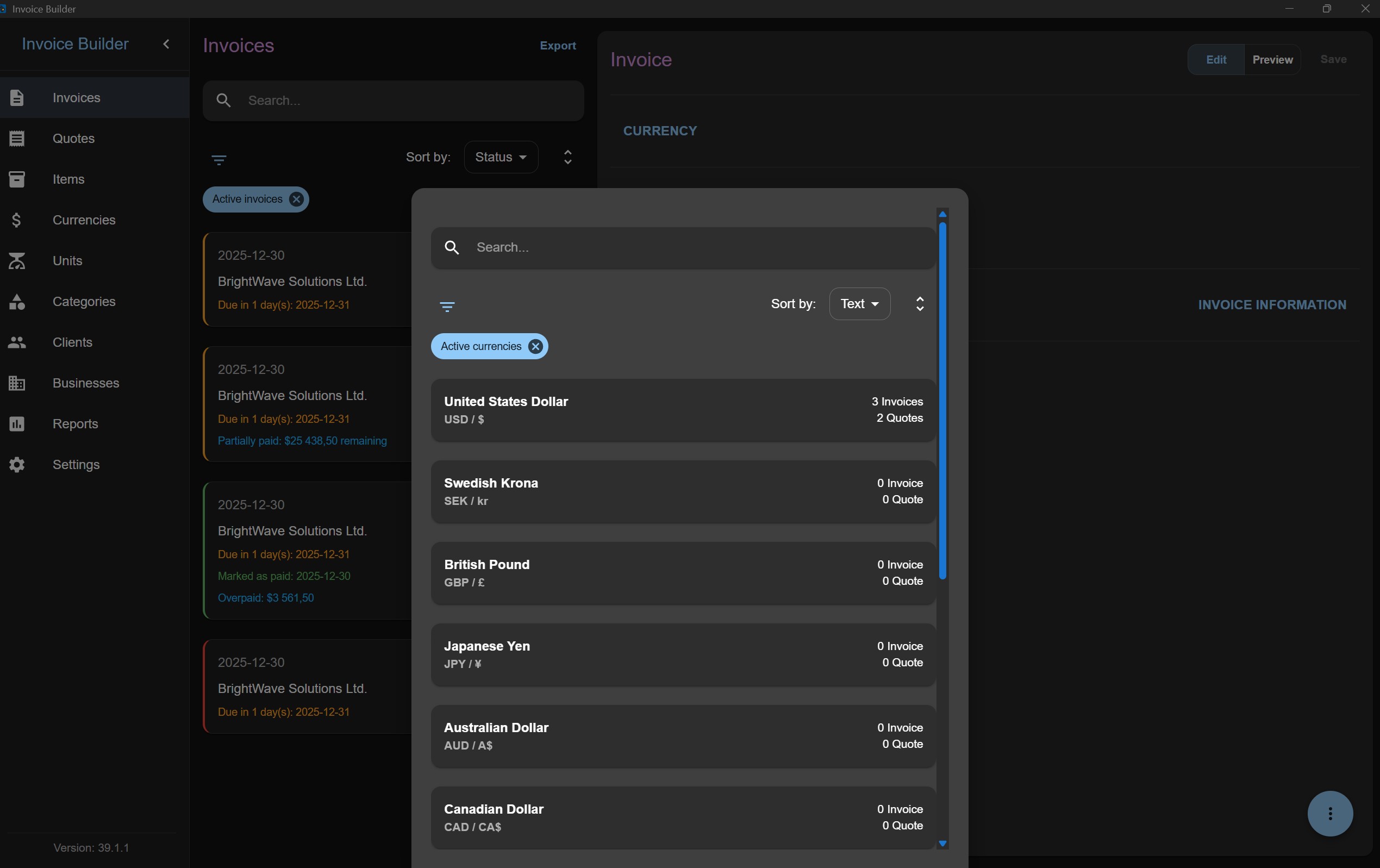Click the Invoice Builder title link

(x=75, y=44)
